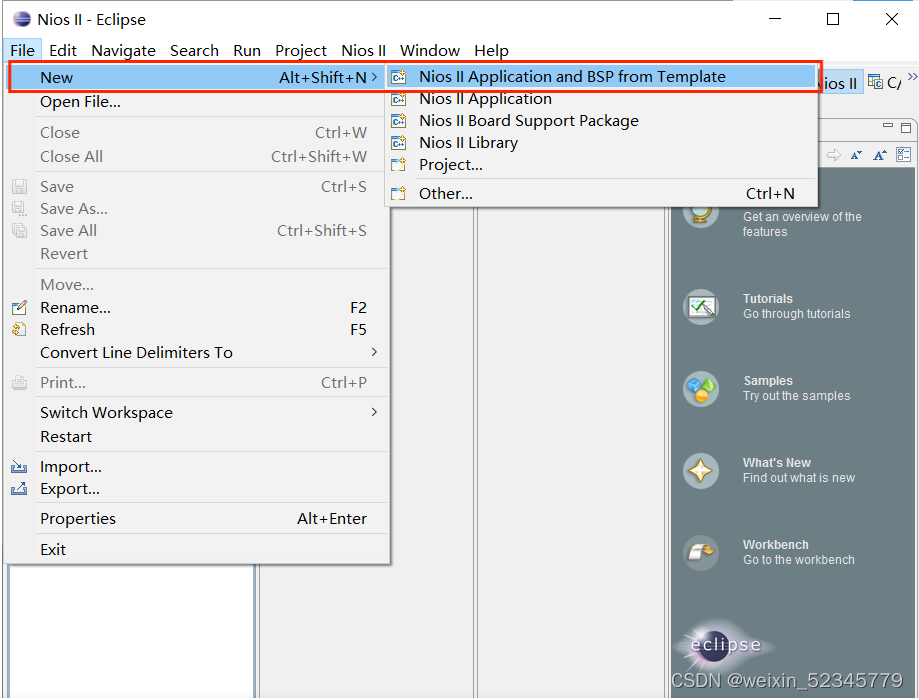The height and width of the screenshot is (700, 919).
Task: Open Properties from File menu
Action: (198, 519)
